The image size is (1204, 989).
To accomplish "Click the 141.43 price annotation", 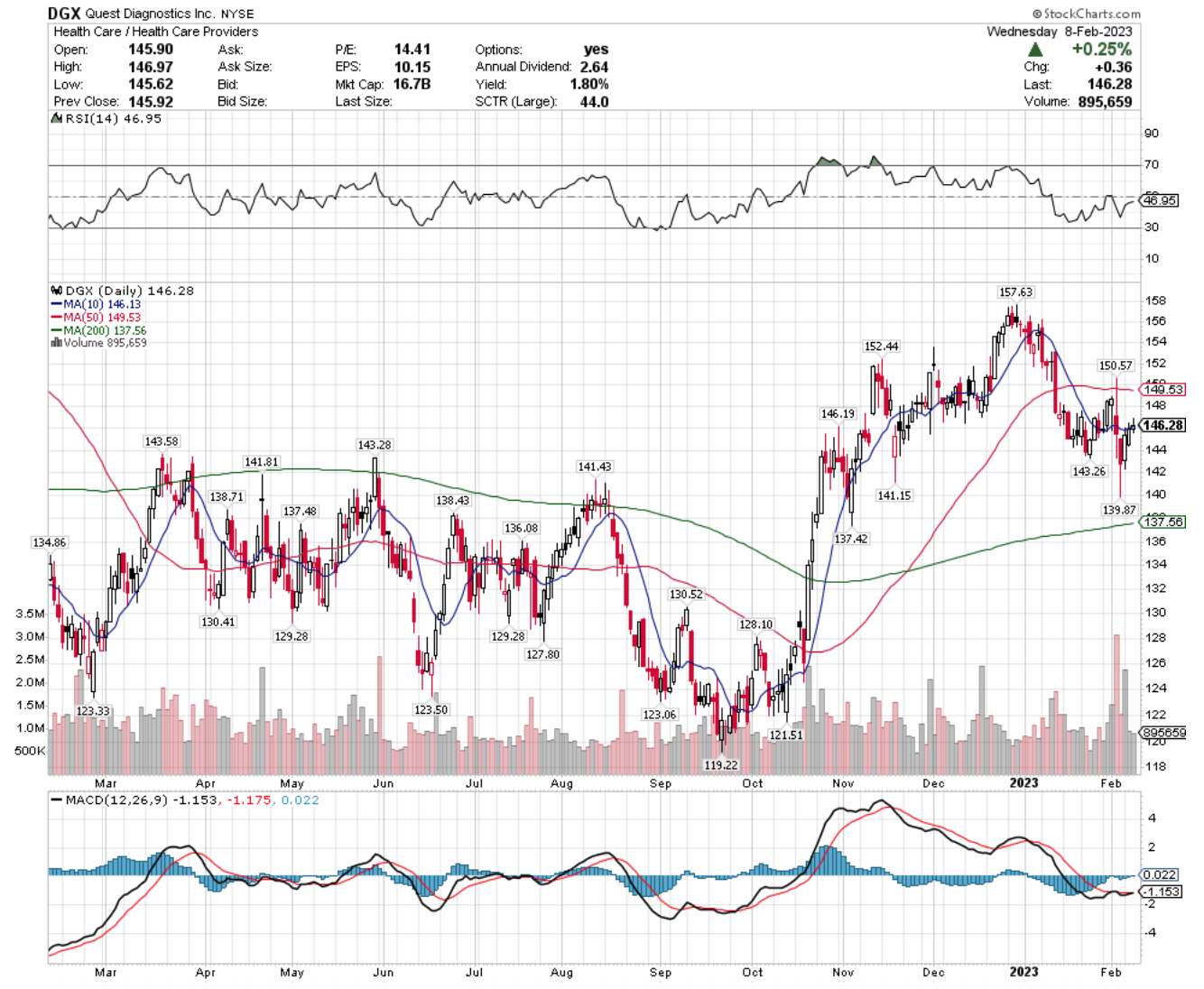I will click(594, 467).
